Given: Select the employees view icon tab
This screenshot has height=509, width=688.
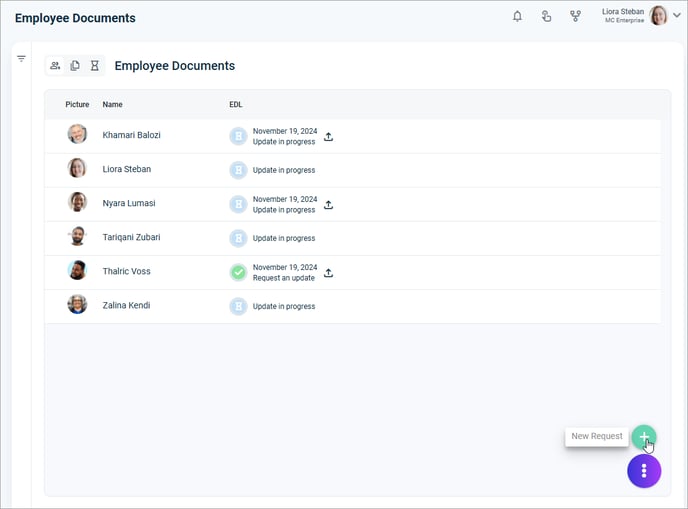Looking at the screenshot, I should tap(55, 66).
